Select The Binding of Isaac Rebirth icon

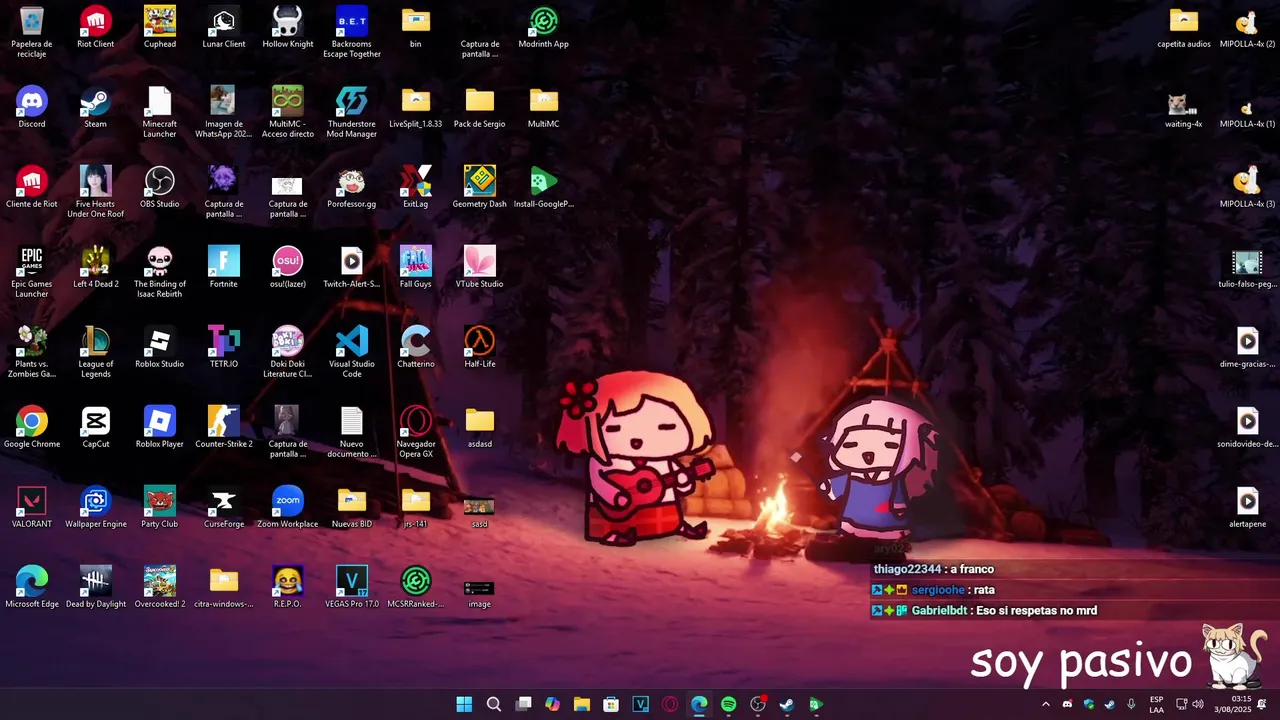click(160, 272)
